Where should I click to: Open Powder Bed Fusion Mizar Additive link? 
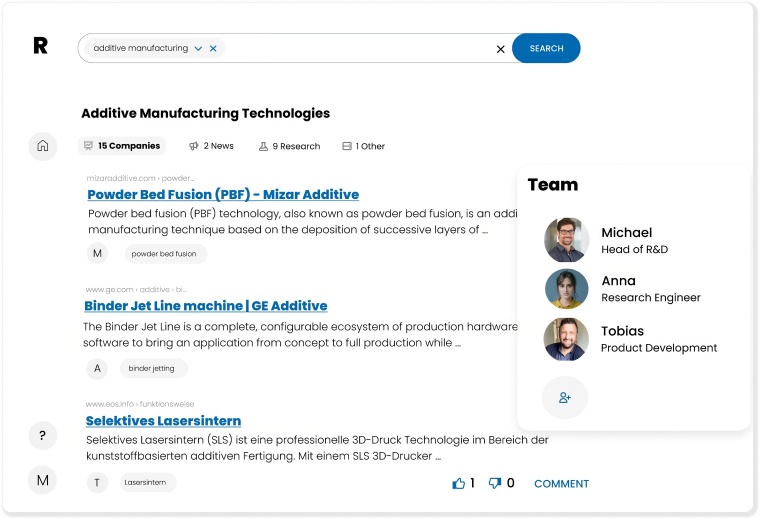click(x=223, y=194)
